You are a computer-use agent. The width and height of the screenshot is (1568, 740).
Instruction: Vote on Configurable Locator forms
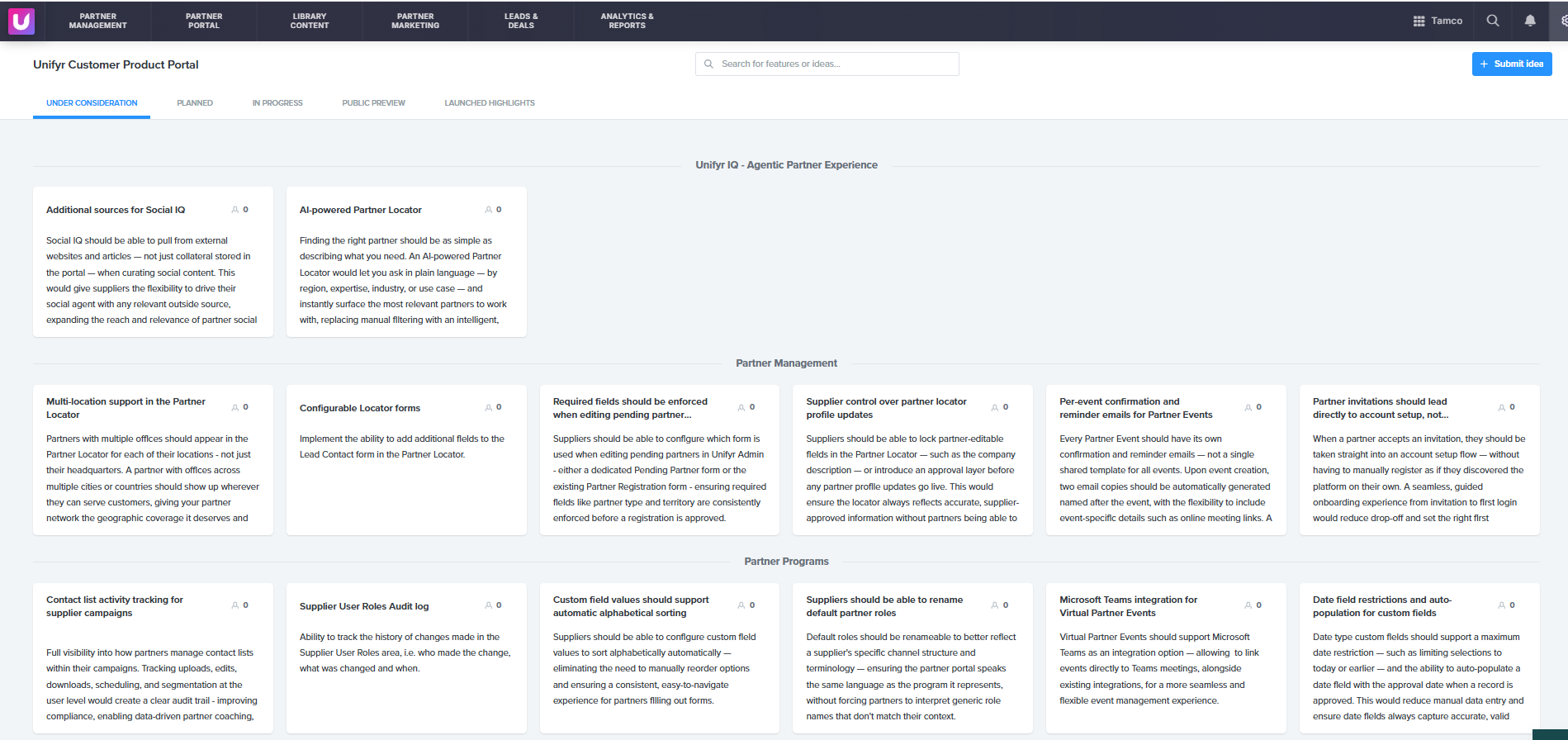494,407
